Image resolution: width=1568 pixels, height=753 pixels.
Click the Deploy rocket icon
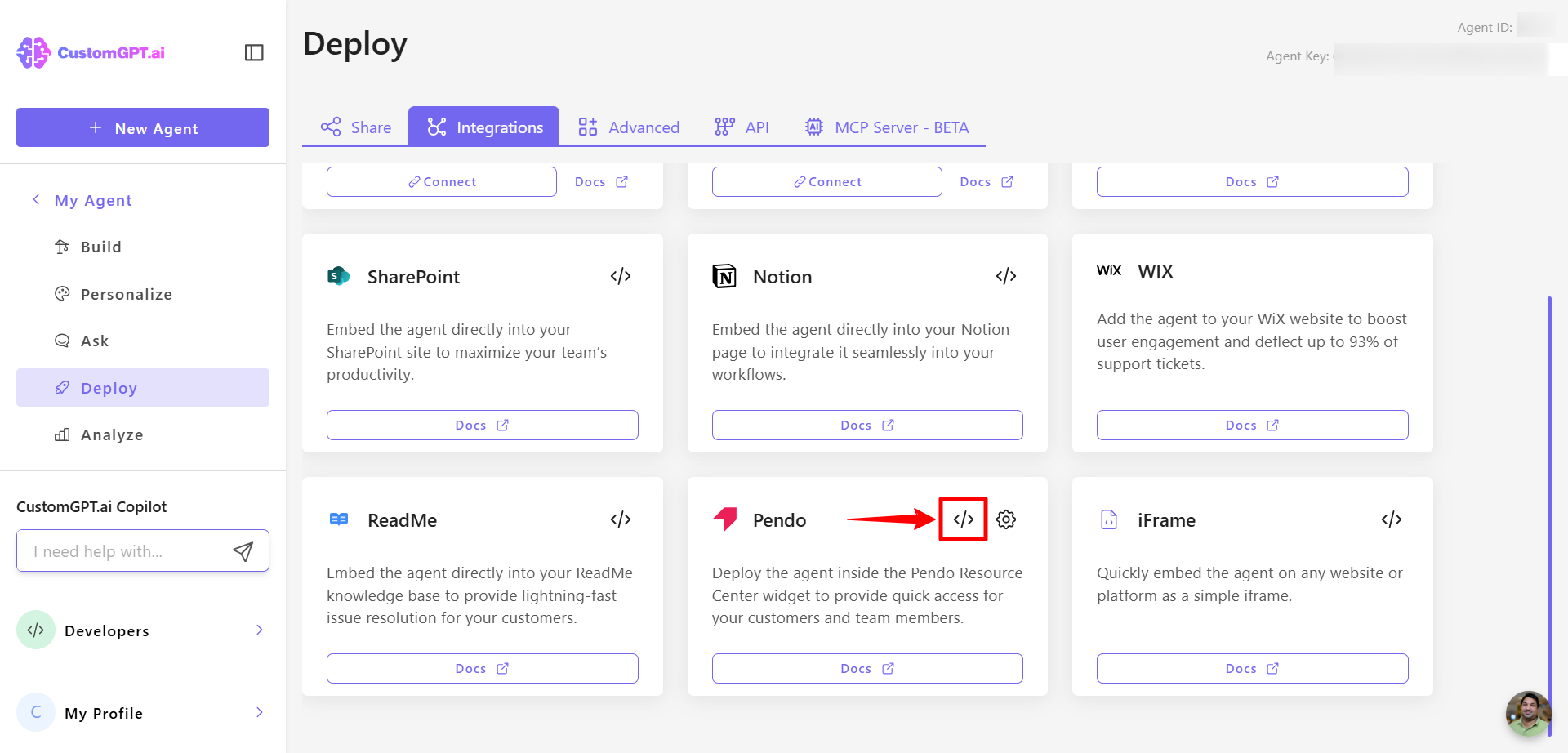(x=62, y=387)
